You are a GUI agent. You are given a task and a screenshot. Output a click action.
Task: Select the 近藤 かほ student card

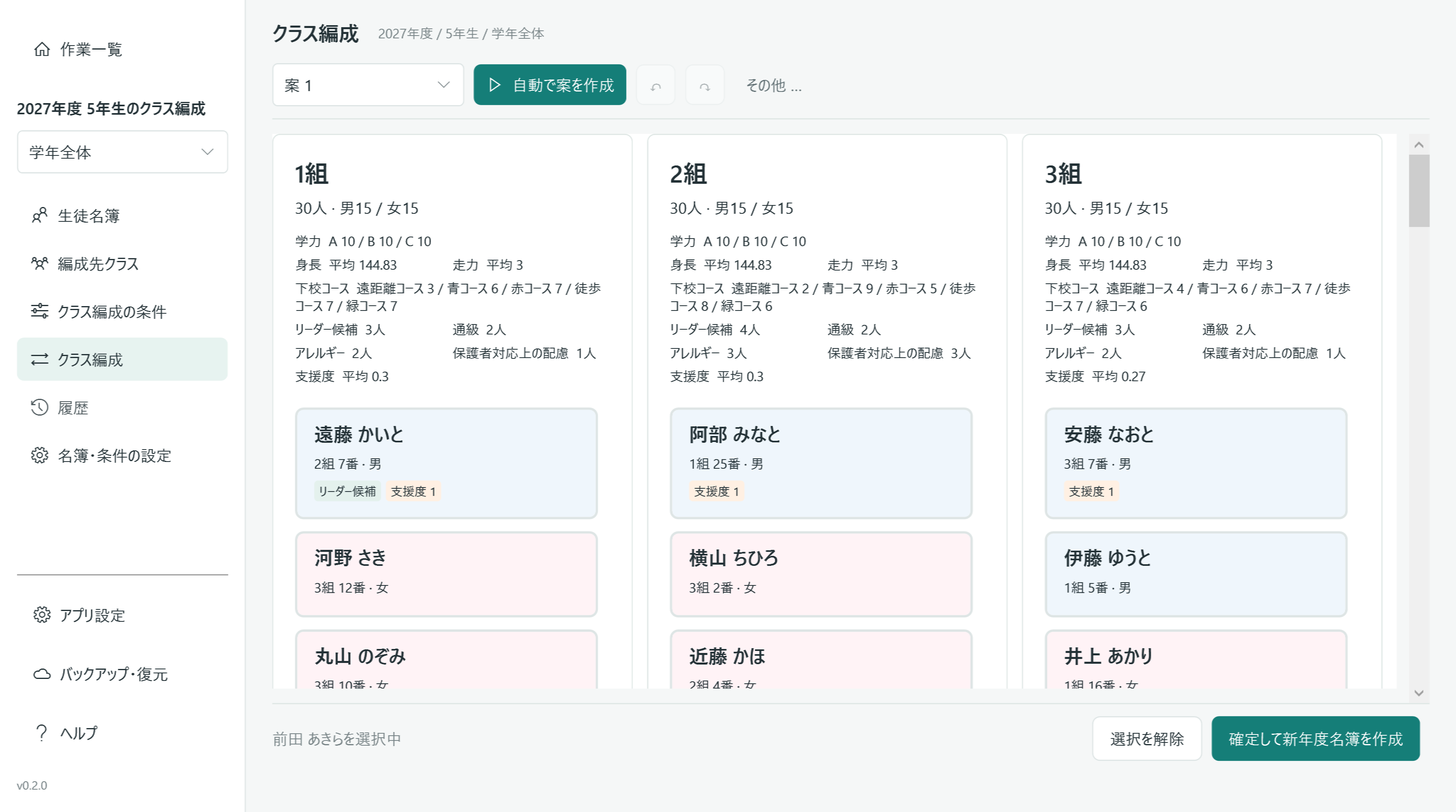[x=821, y=659]
